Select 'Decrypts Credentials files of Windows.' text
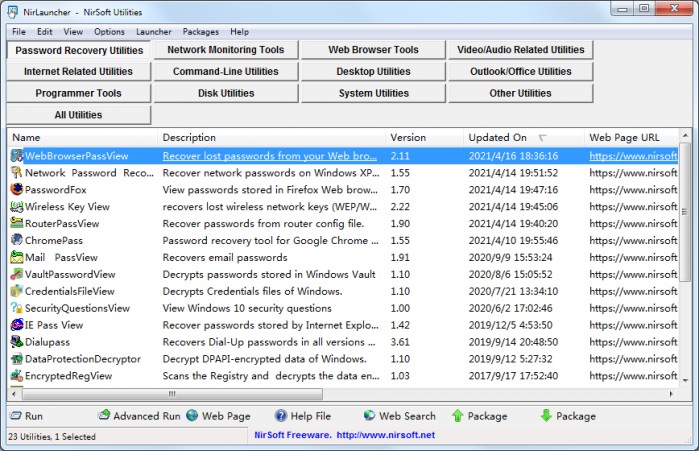 [252, 291]
